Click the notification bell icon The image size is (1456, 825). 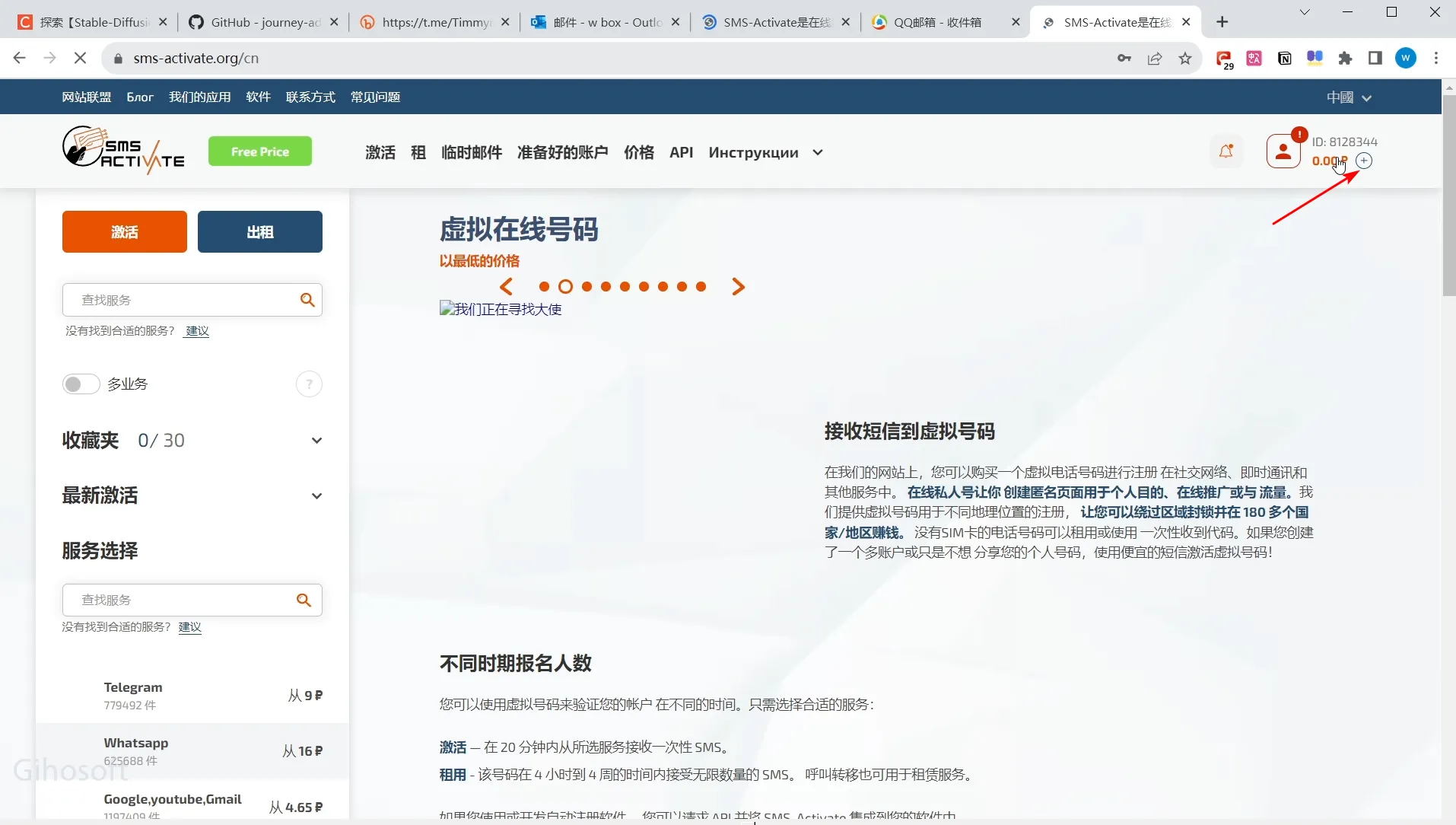pos(1226,151)
